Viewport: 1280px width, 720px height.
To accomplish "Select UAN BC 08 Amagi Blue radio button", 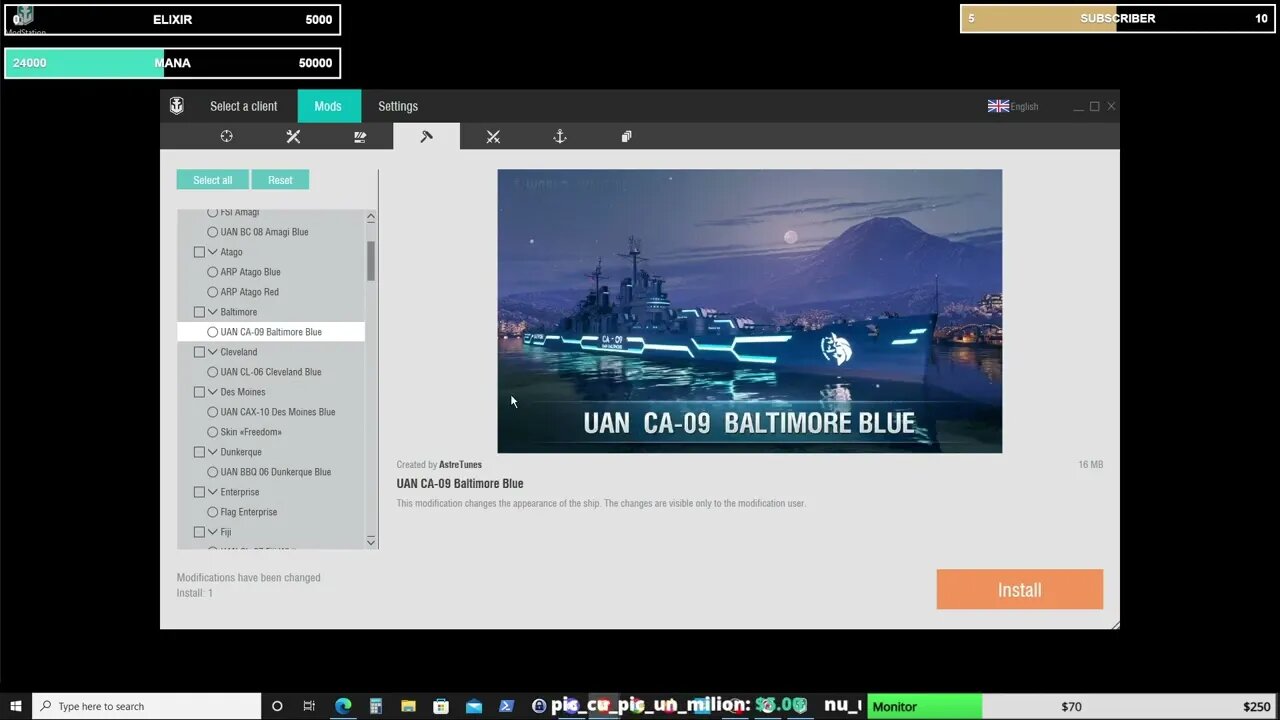I will pos(212,232).
